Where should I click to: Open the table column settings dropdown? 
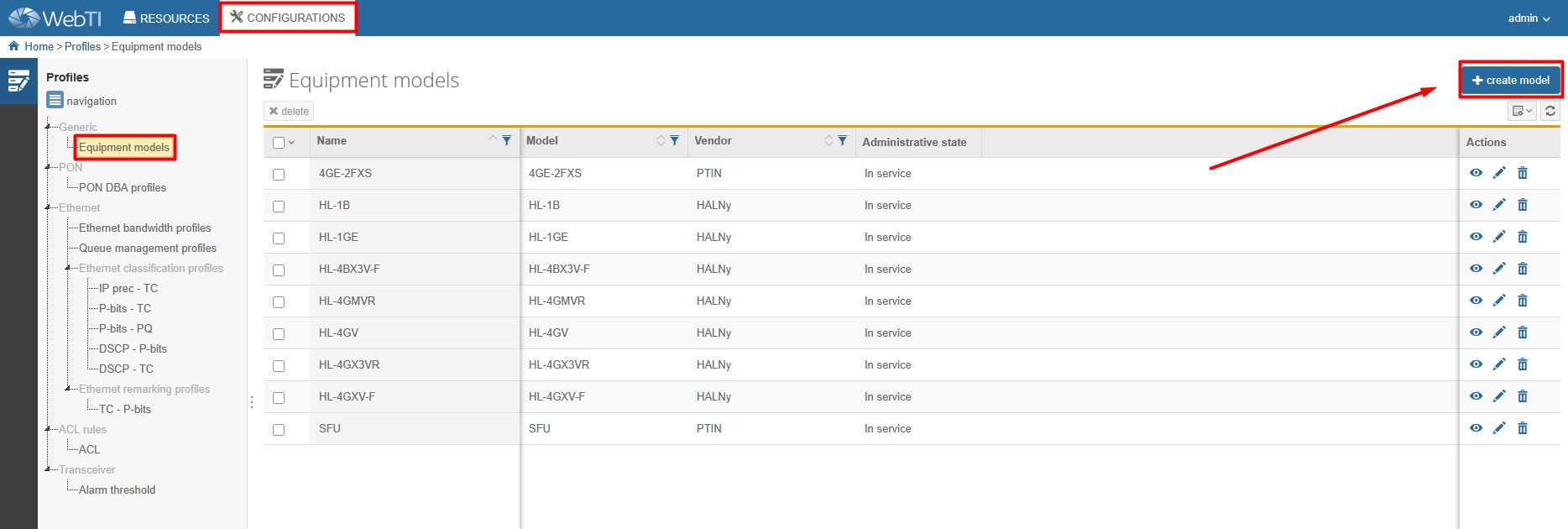point(1521,111)
